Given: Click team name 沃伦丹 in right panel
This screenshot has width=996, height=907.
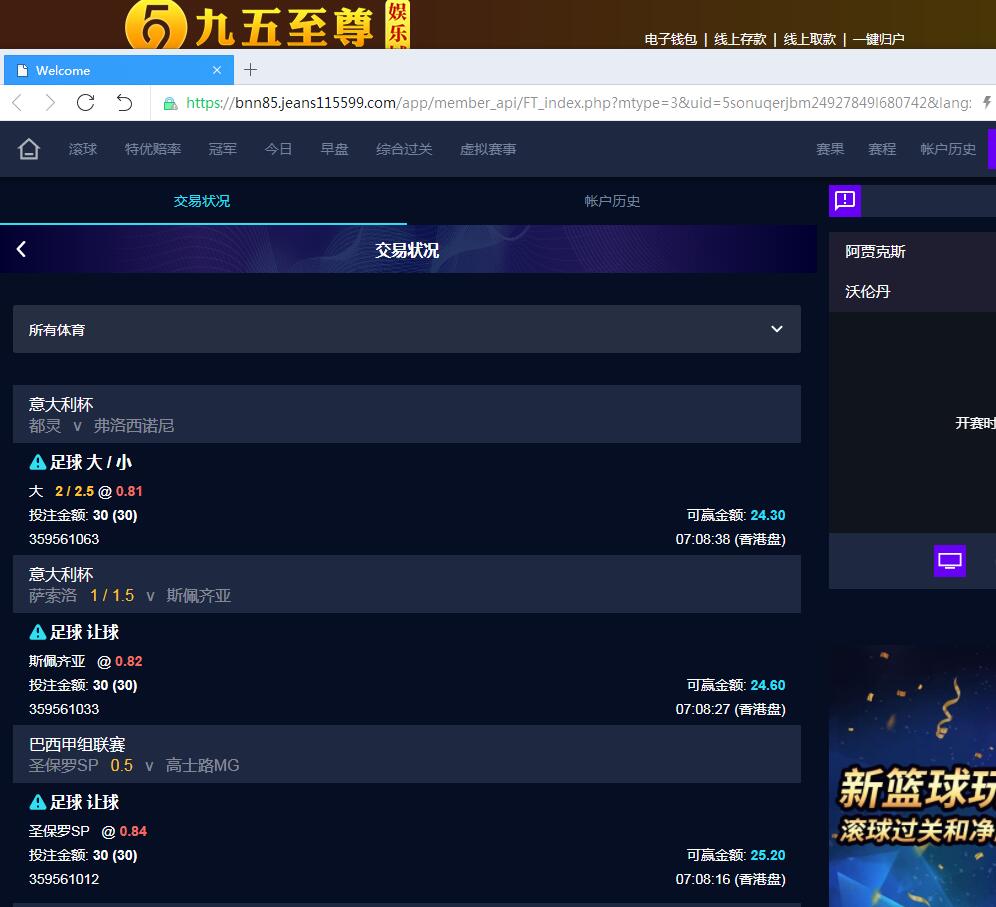Looking at the screenshot, I should click(868, 292).
